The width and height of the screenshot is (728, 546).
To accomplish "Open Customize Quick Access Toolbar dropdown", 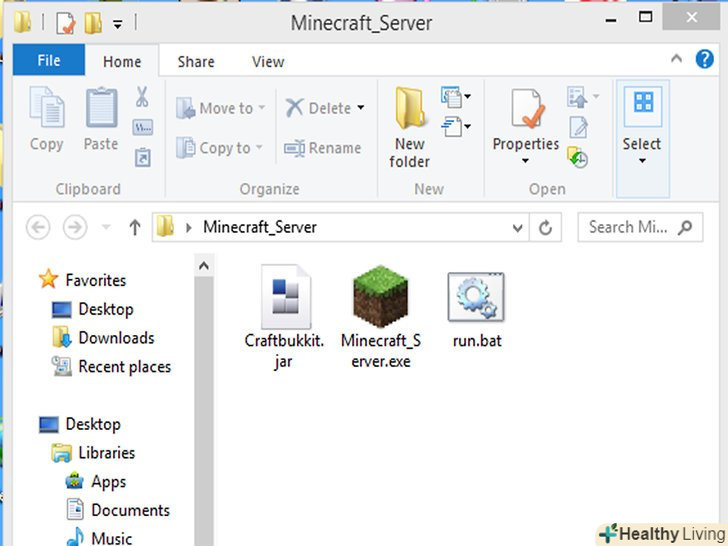I will click(117, 24).
